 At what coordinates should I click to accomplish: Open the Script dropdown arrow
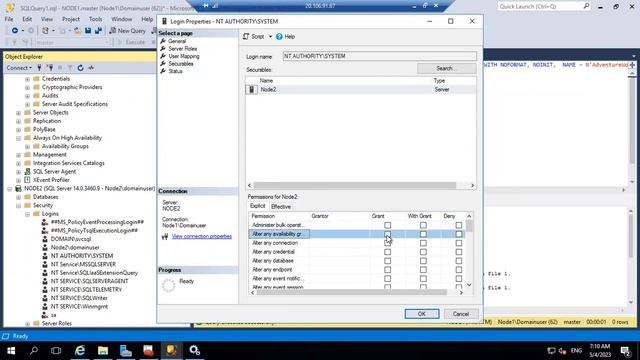pos(270,37)
